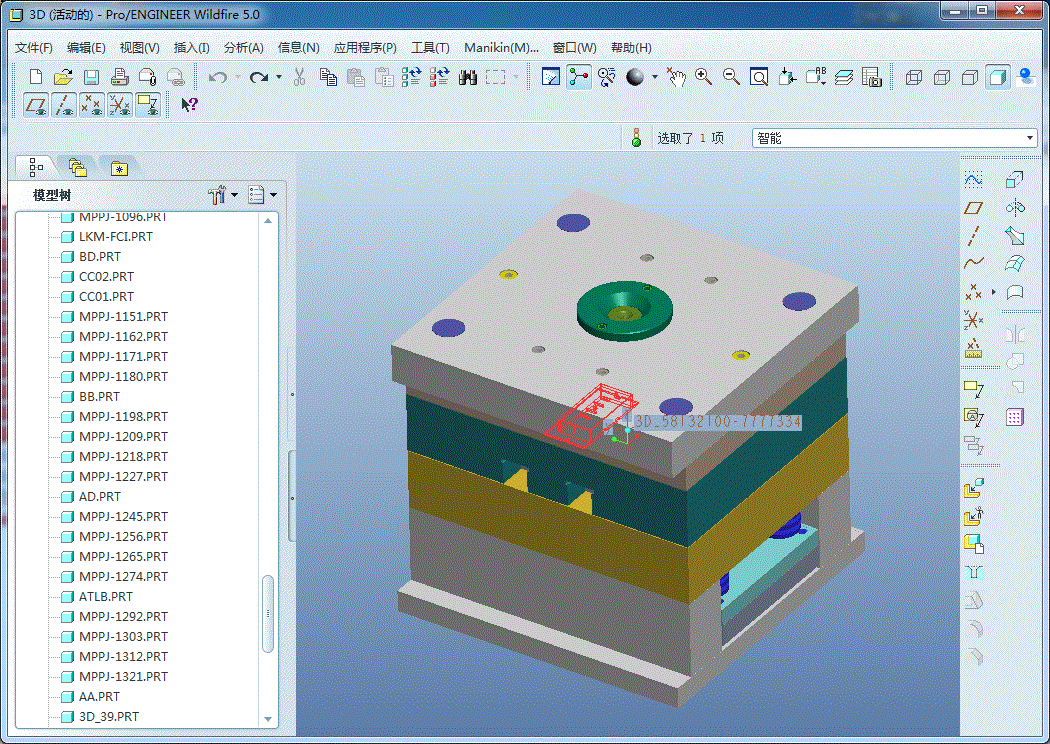The height and width of the screenshot is (744, 1050).
Task: Open the smart selection filter dropdown
Action: click(1030, 138)
